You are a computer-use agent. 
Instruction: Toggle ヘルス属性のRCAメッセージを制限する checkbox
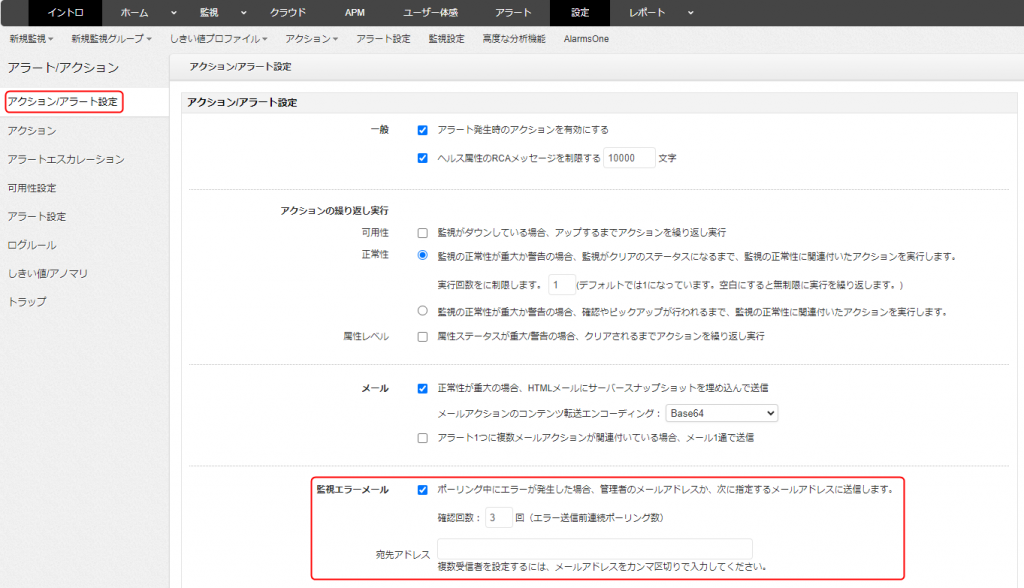click(423, 158)
